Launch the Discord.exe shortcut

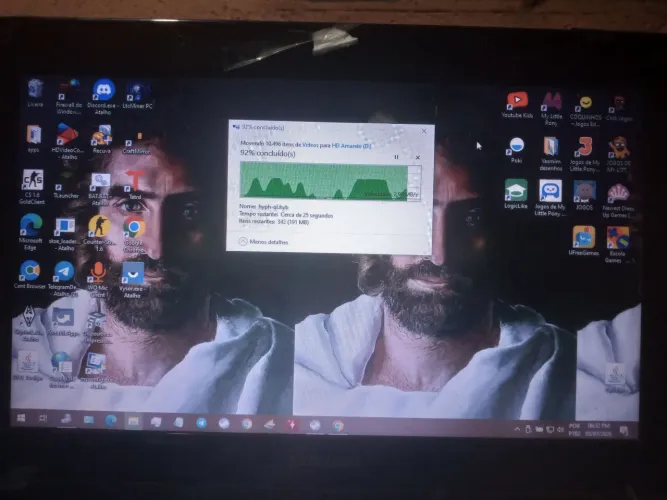coord(103,96)
